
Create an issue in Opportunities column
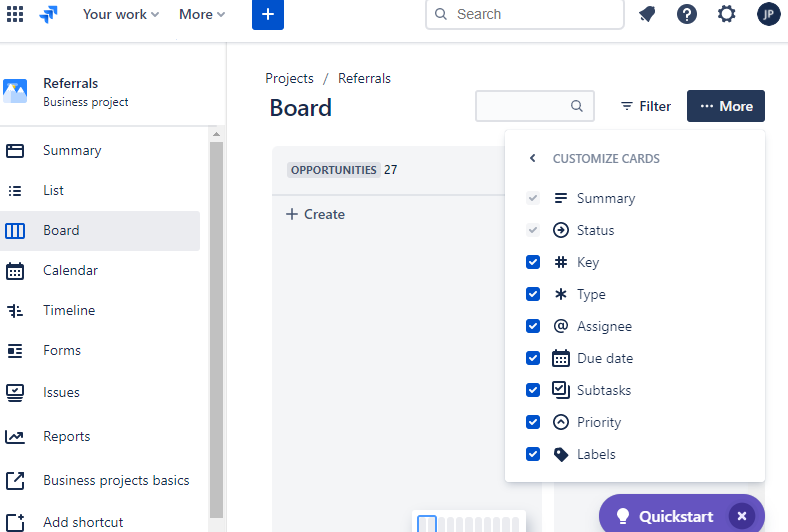click(x=316, y=215)
